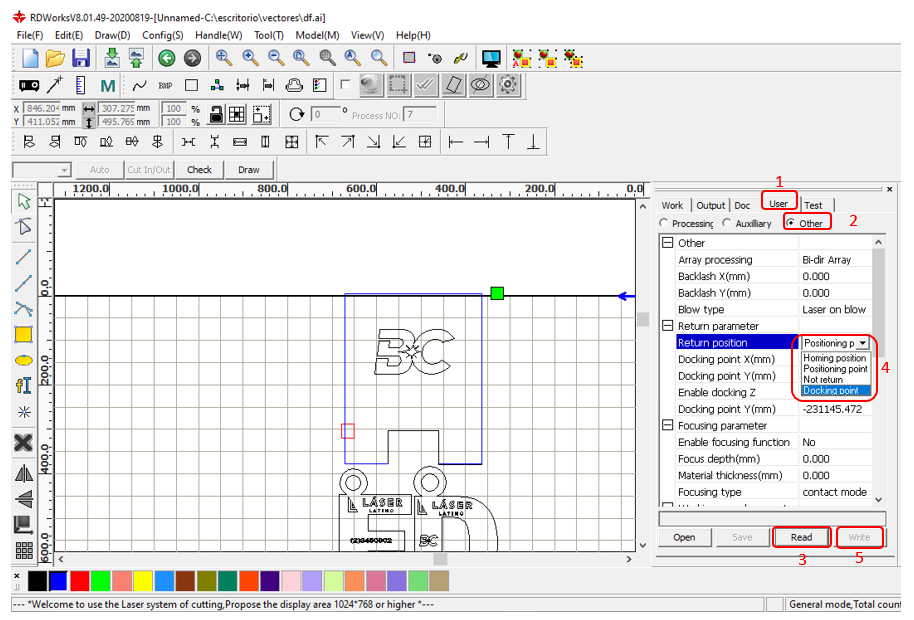Open the Return position dropdown arrow

[862, 343]
